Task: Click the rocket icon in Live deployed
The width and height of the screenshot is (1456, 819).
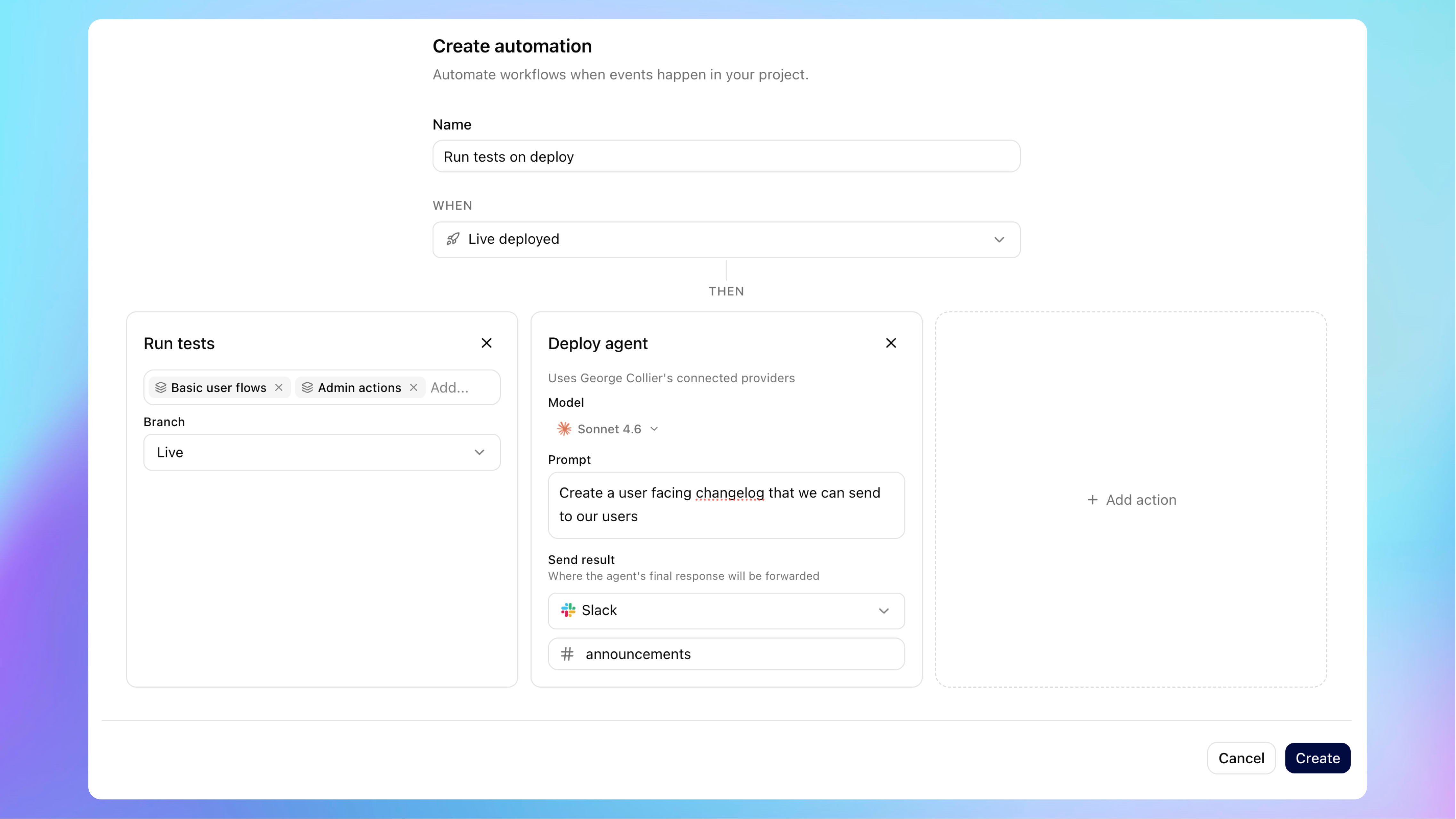Action: [453, 239]
